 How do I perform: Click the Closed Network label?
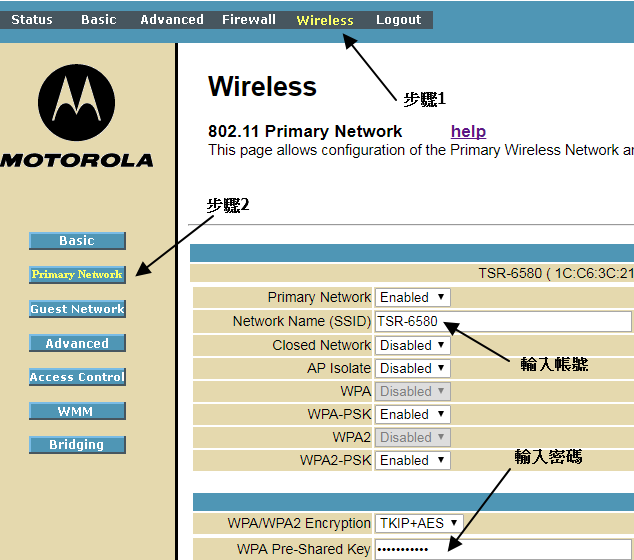pos(321,345)
